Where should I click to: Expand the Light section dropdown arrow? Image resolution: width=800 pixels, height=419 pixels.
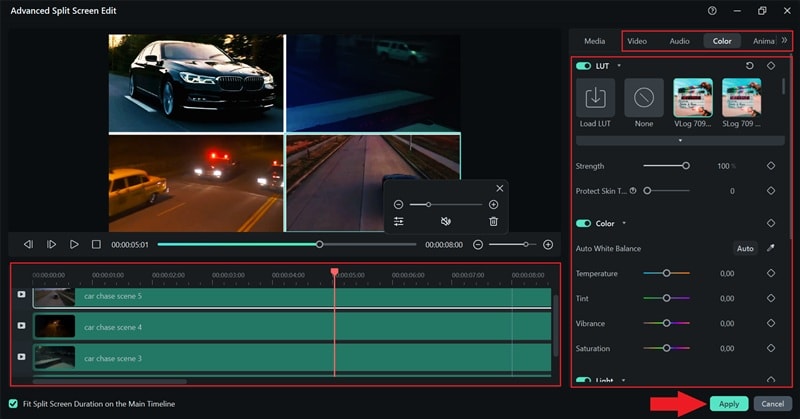(x=623, y=380)
